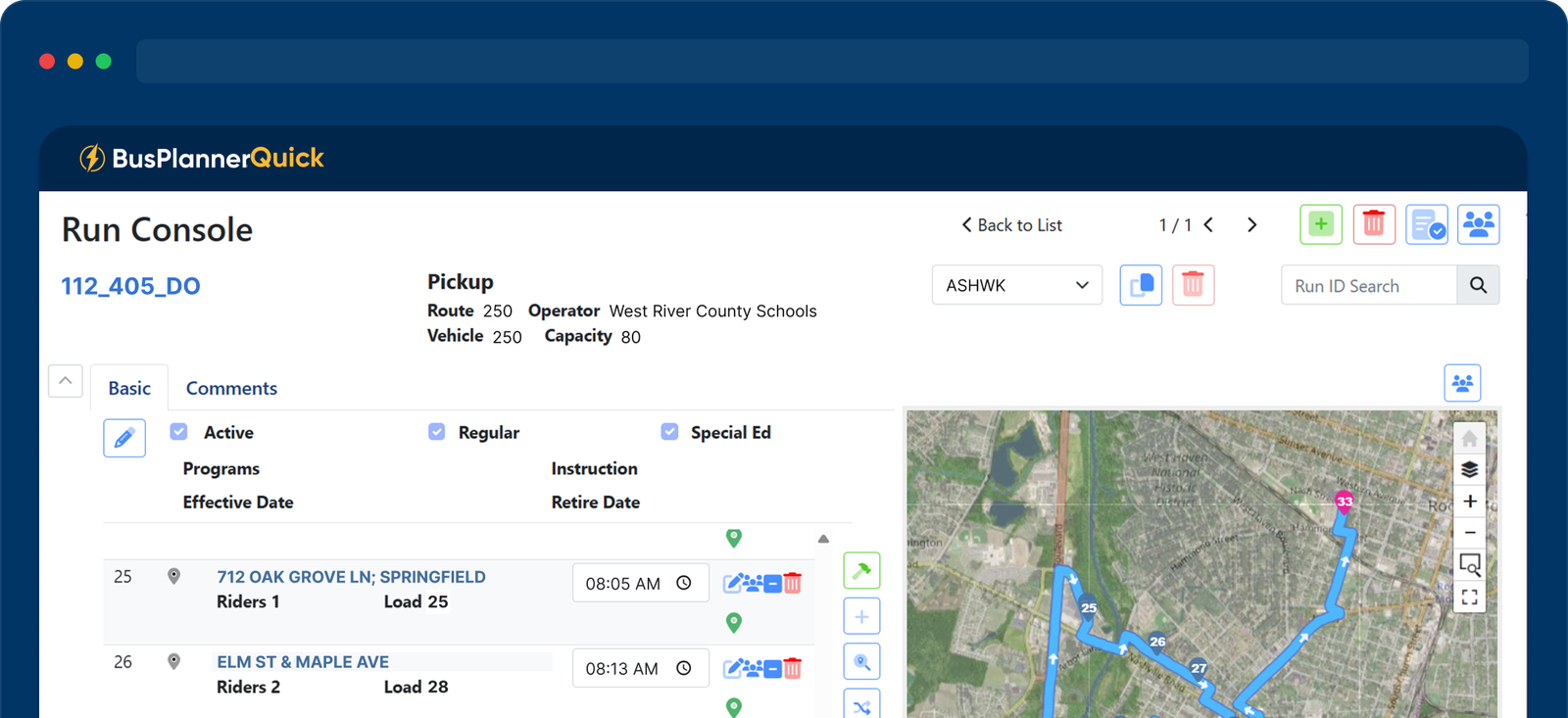The height and width of the screenshot is (718, 1568).
Task: Toggle the Active checkbox
Action: point(178,432)
